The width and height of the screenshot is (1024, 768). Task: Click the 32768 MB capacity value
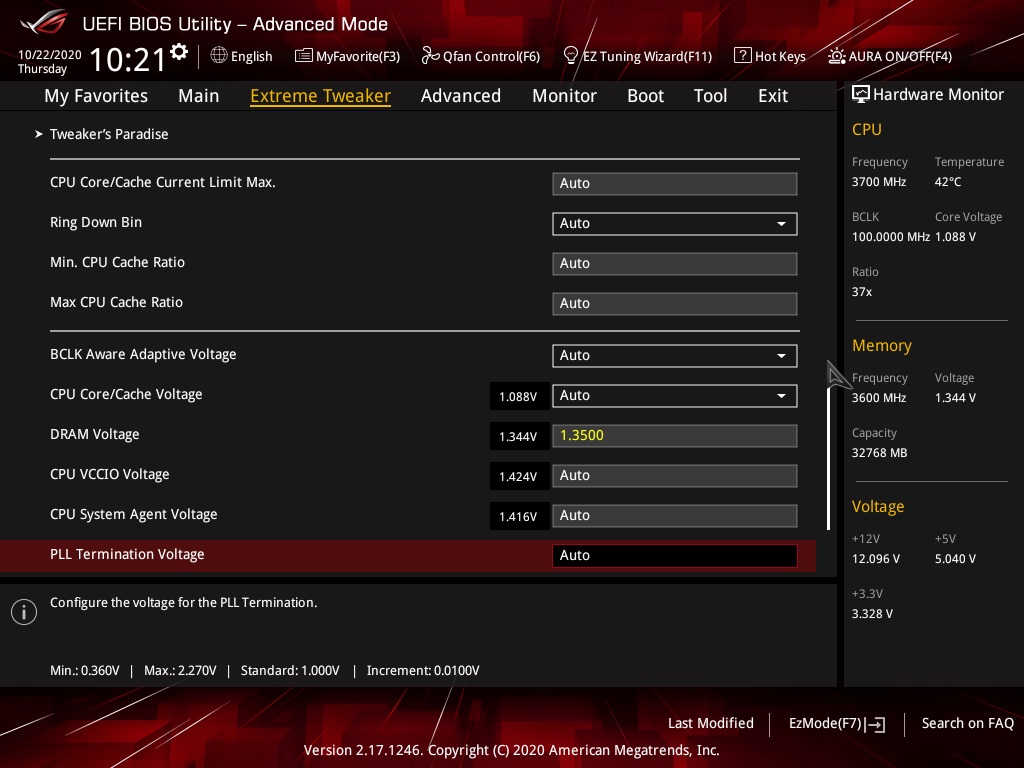pos(880,453)
